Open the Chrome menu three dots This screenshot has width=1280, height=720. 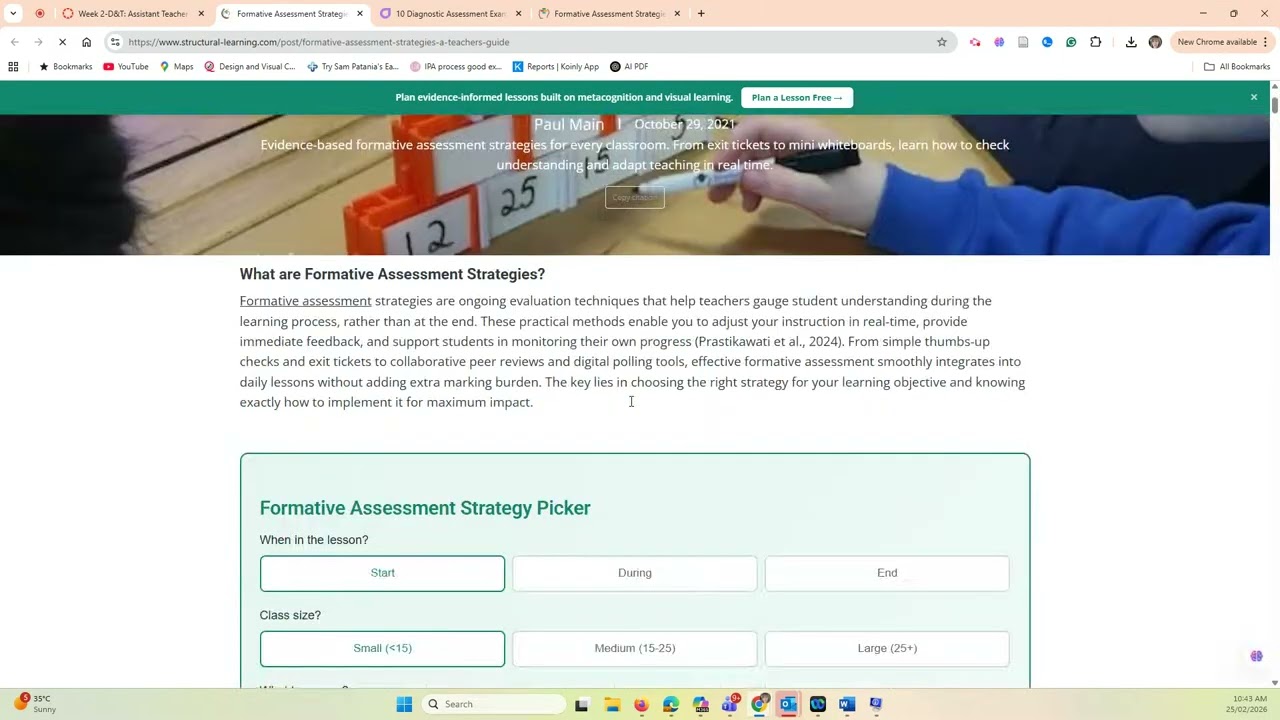[1266, 42]
